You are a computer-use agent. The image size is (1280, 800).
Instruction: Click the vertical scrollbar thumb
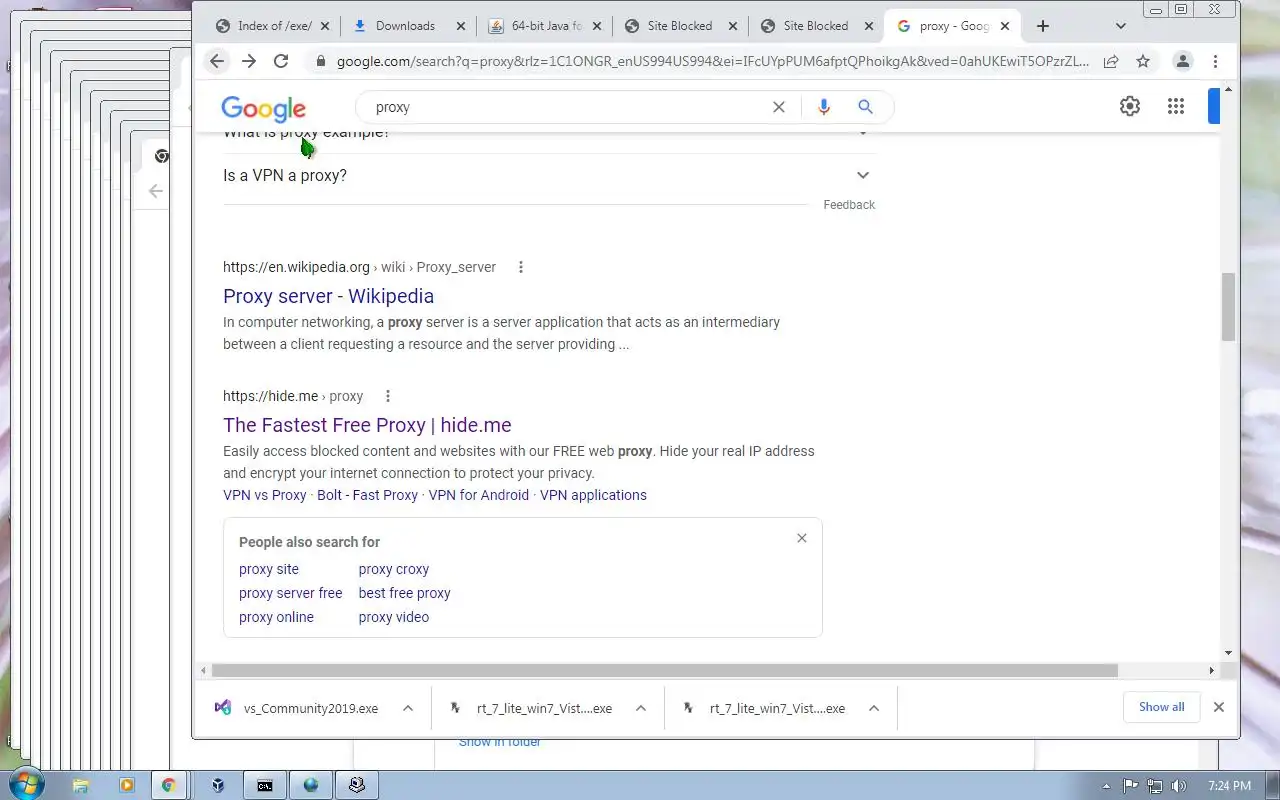click(1229, 306)
